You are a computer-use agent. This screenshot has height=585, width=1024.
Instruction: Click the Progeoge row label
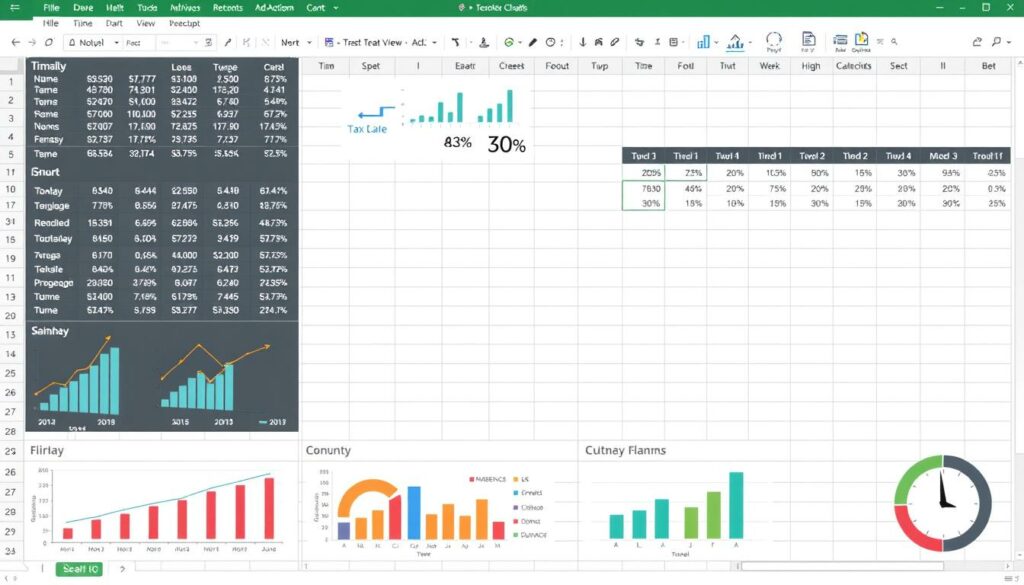click(x=54, y=283)
